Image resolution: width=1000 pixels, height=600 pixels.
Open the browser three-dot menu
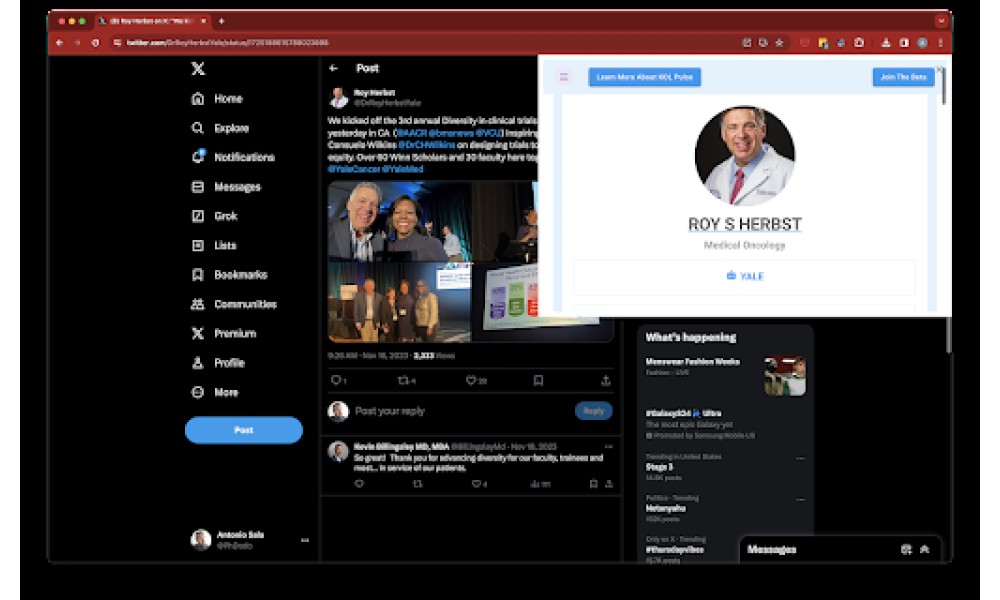coord(940,43)
